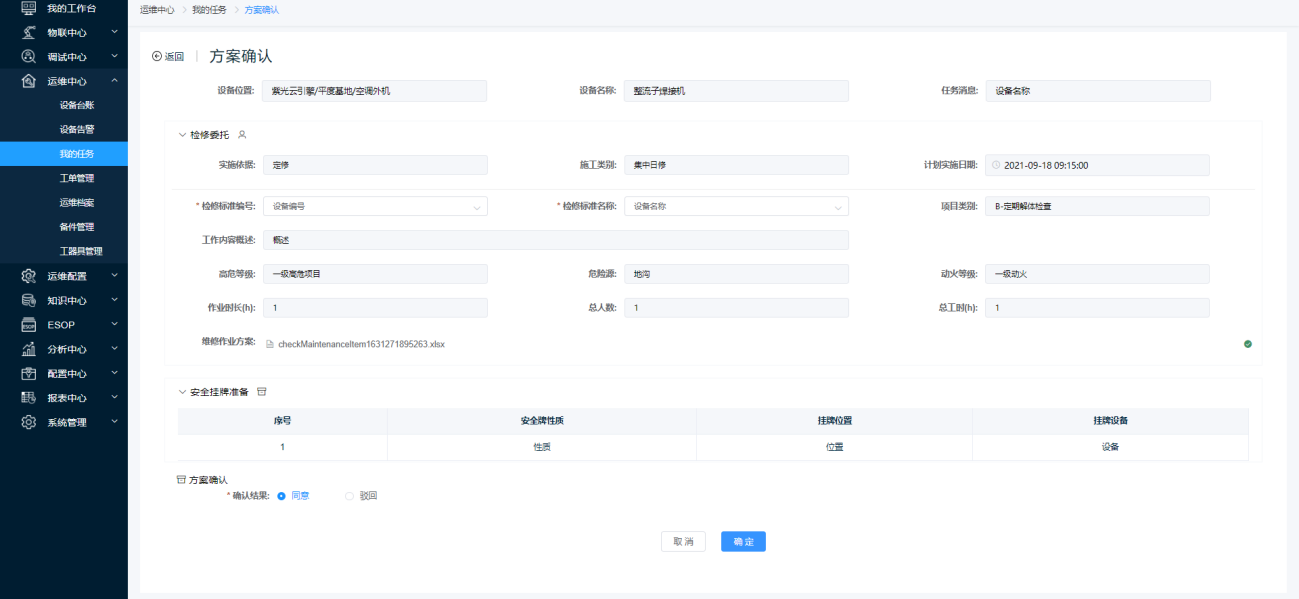Viewport: 1299px width, 599px height.
Task: Go to 设备台账 menu item
Action: pos(77,105)
